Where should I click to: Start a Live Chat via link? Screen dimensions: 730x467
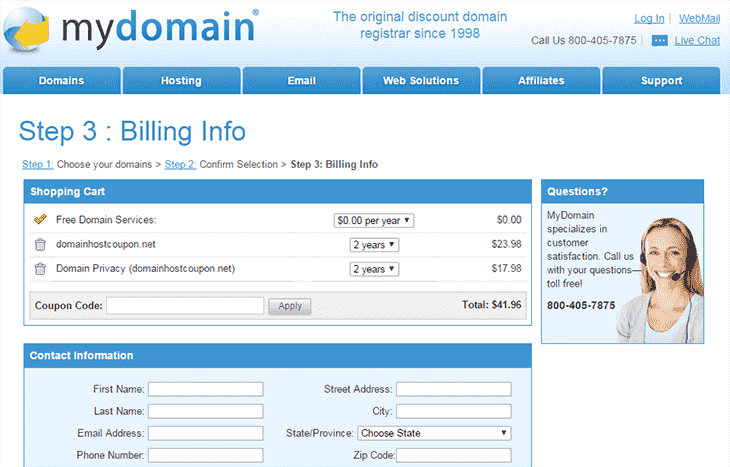[697, 41]
